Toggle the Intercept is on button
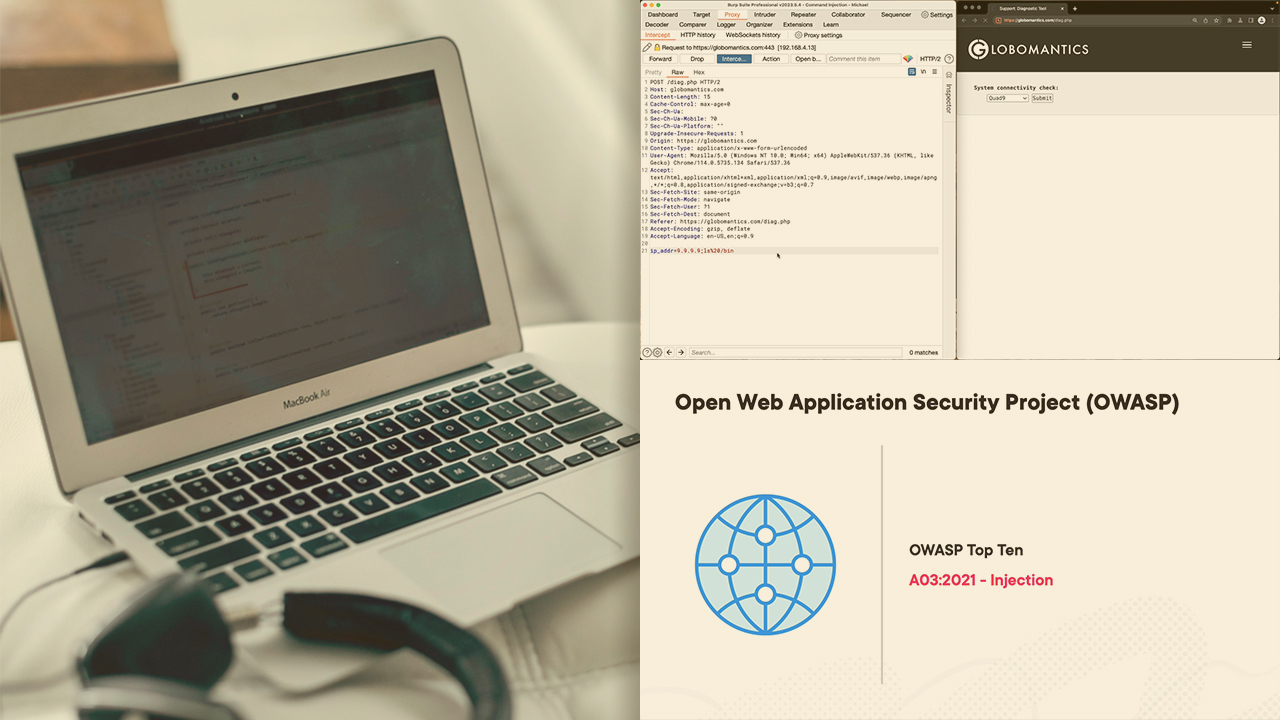Screen dimensions: 1280x720 point(734,59)
